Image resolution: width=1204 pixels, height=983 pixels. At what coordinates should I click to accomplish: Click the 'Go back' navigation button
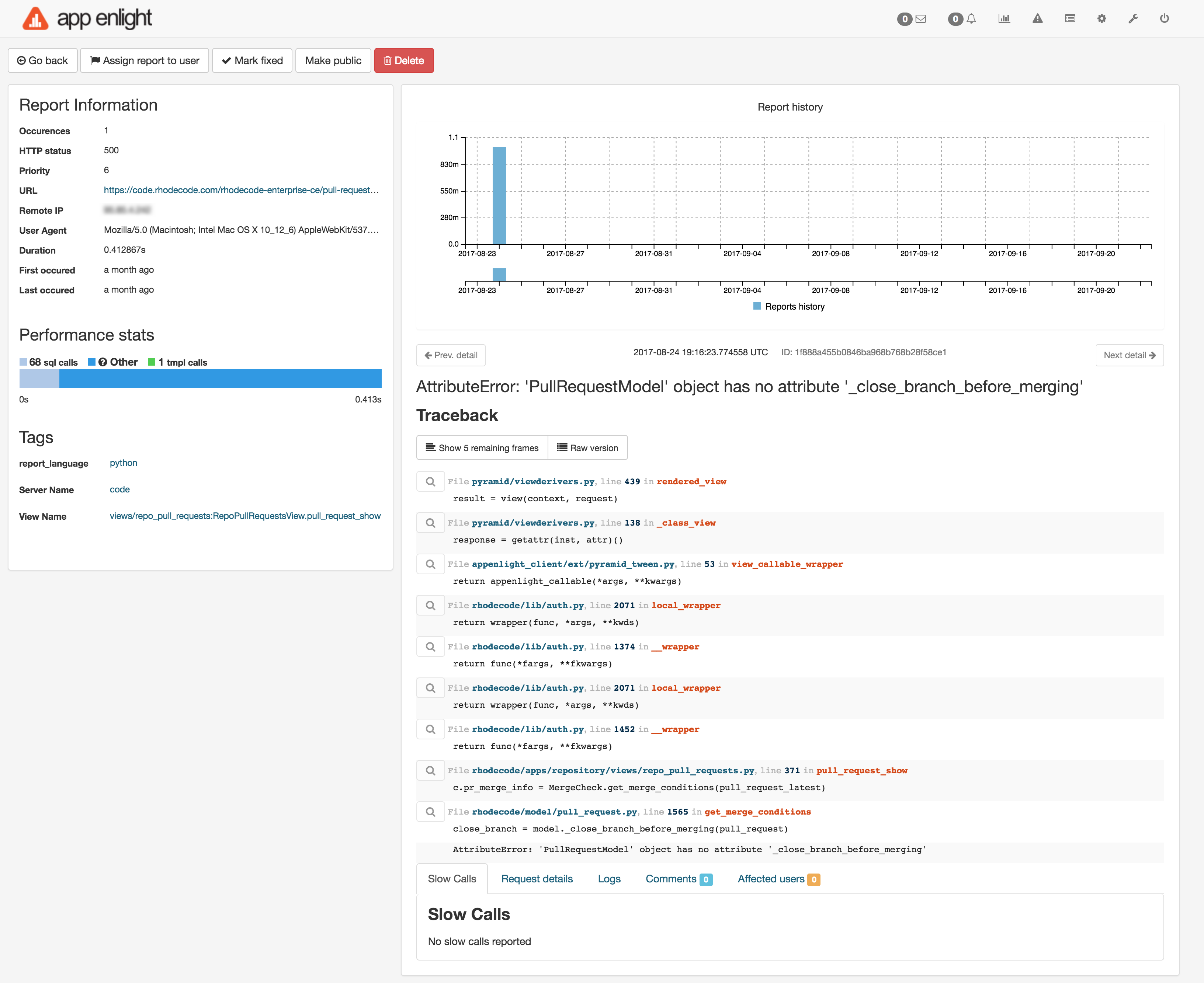[46, 61]
